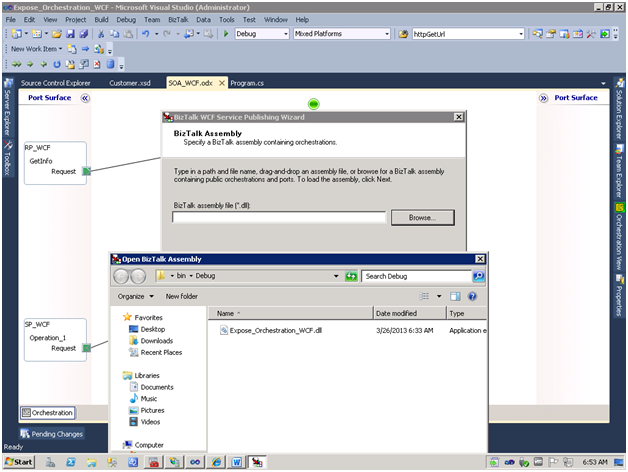Click the refresh icon in source control toolbar
This screenshot has width=628, height=472.
(x=57, y=64)
